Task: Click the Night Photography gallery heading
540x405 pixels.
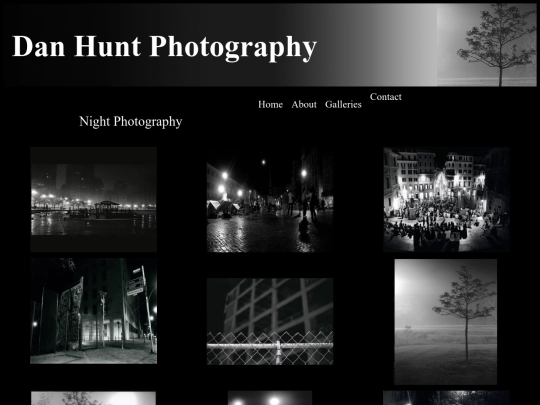Action: point(131,122)
